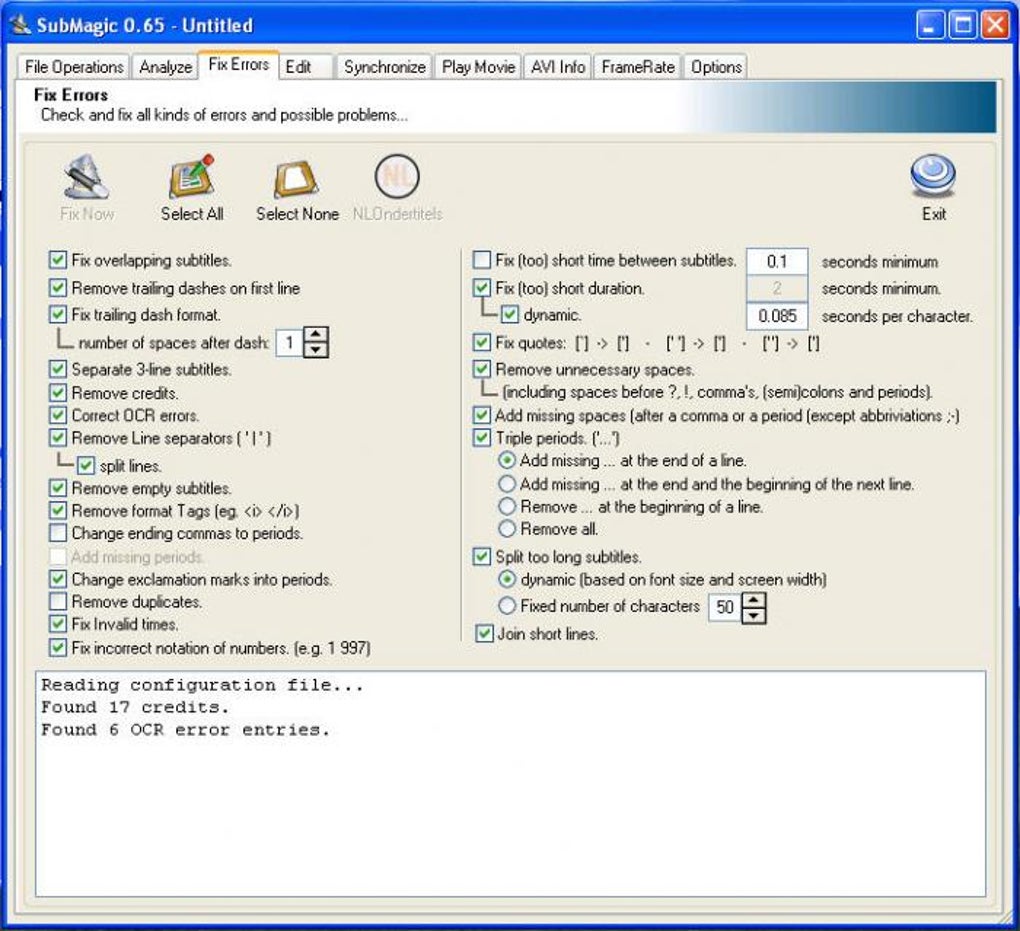This screenshot has width=1020, height=931.
Task: Switch to the AVI Info tab
Action: click(x=557, y=67)
